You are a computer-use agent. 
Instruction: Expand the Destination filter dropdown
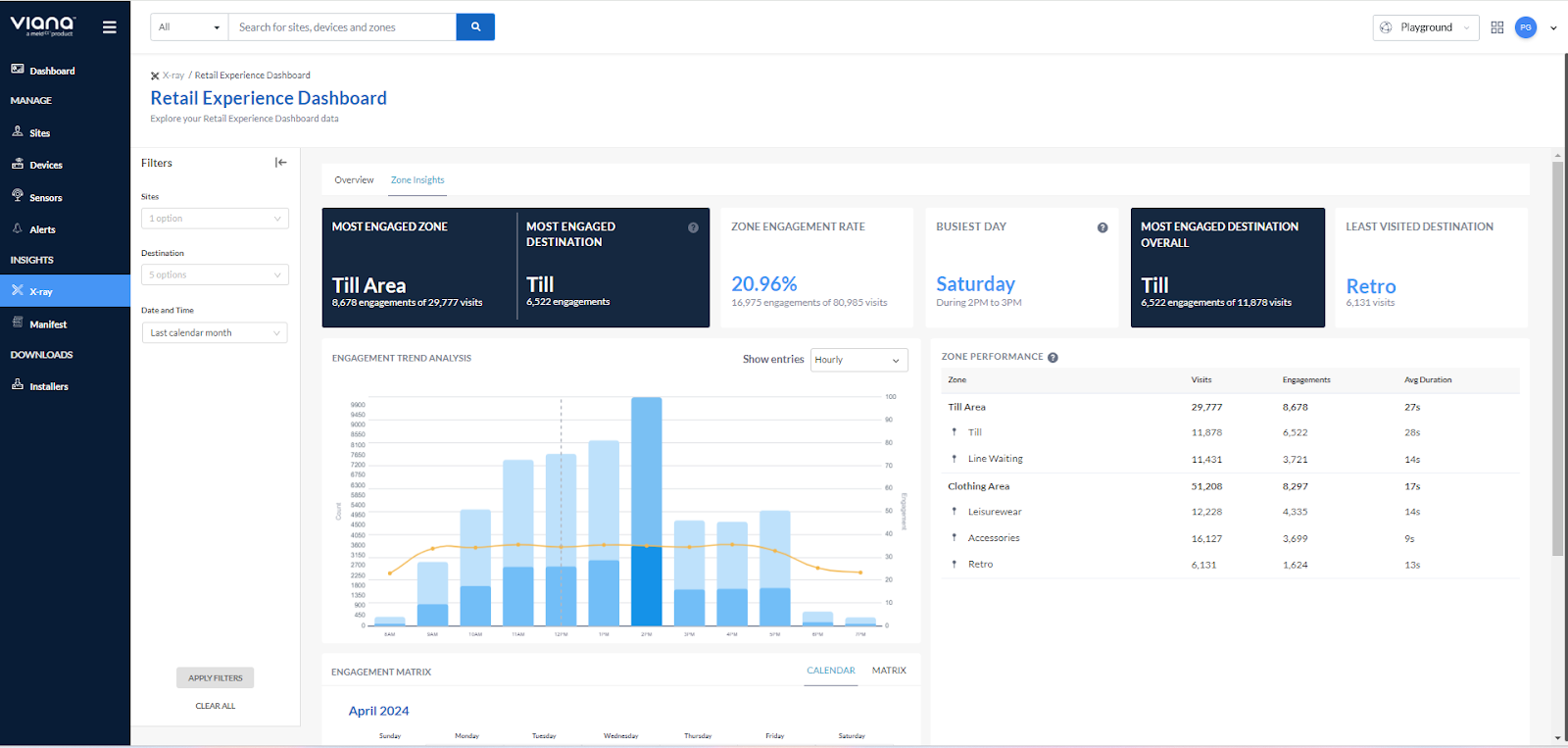tap(215, 275)
